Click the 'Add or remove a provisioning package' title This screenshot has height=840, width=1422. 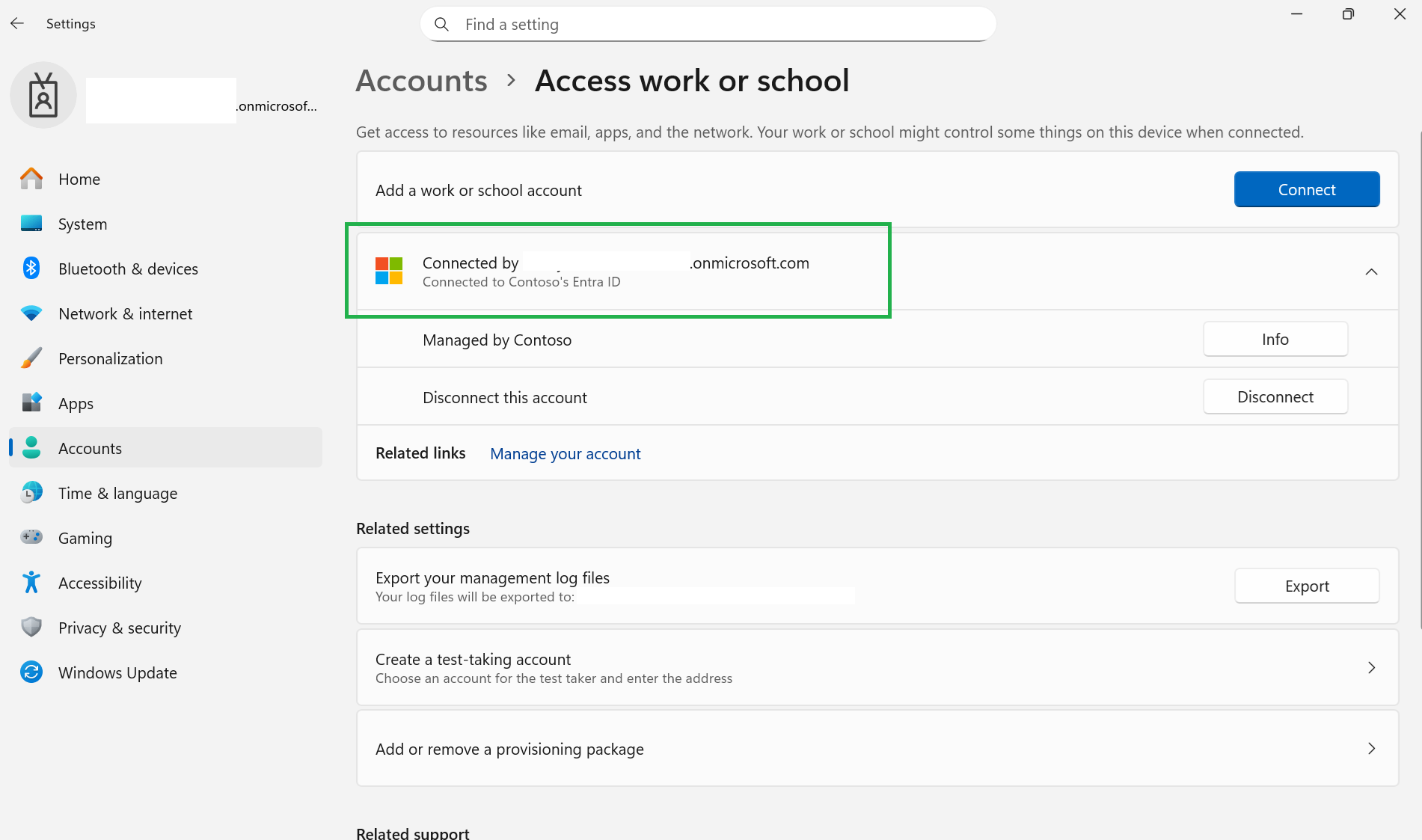[509, 749]
